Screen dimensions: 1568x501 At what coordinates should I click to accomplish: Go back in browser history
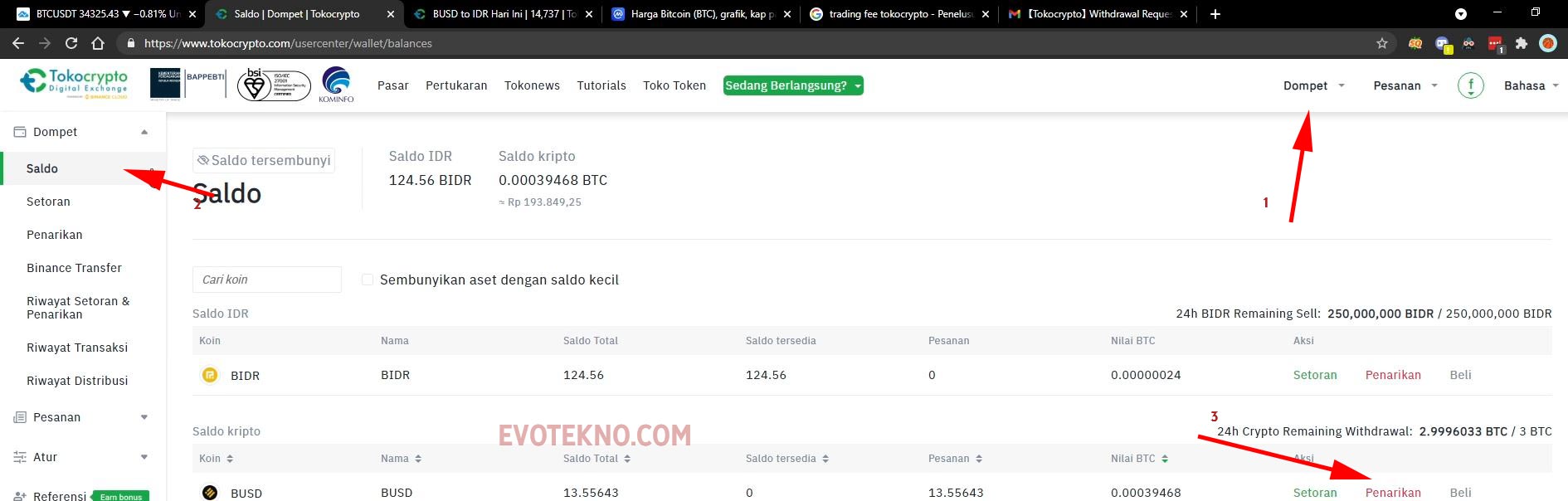point(18,43)
